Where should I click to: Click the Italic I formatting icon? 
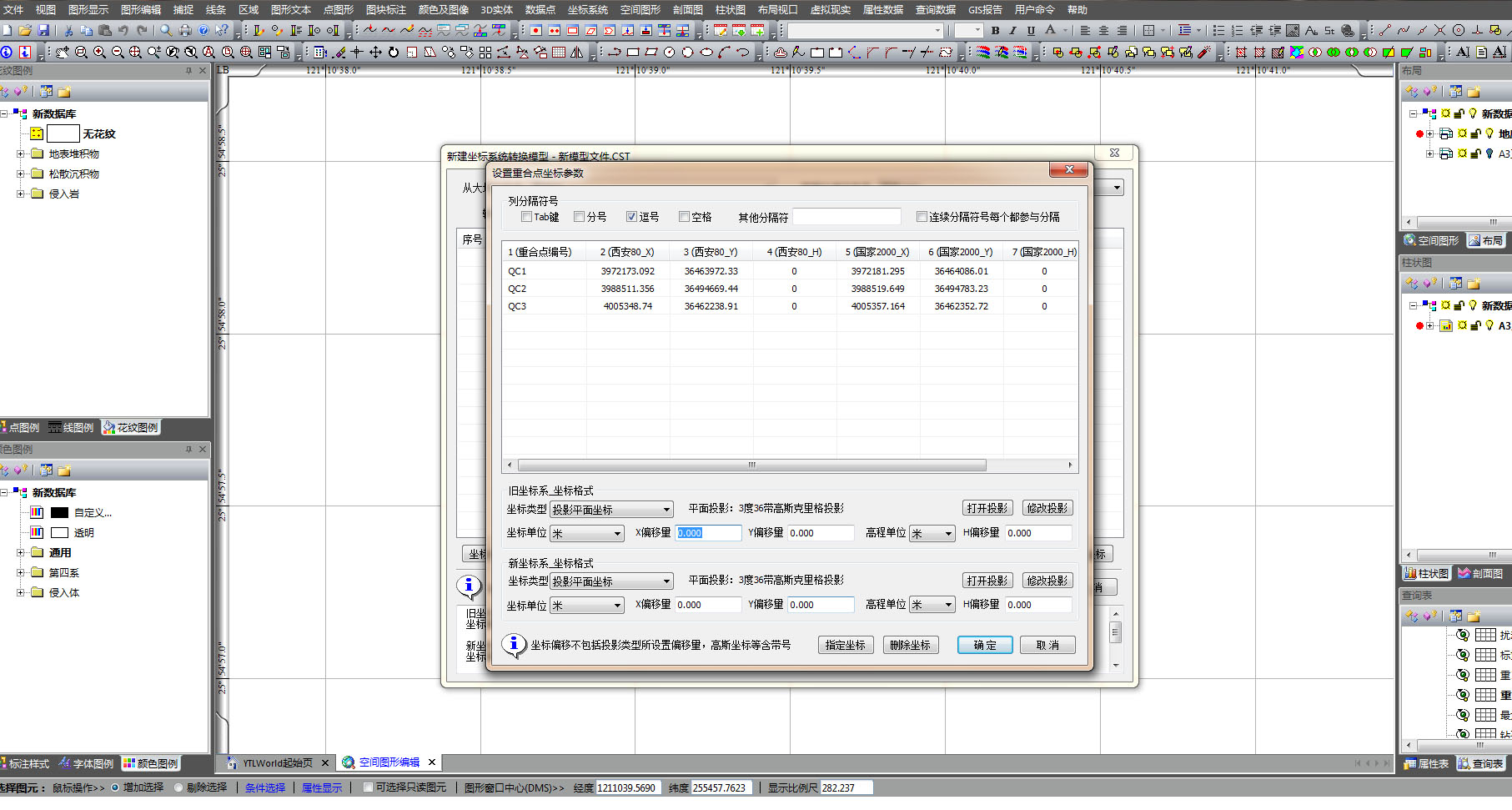point(1013,30)
